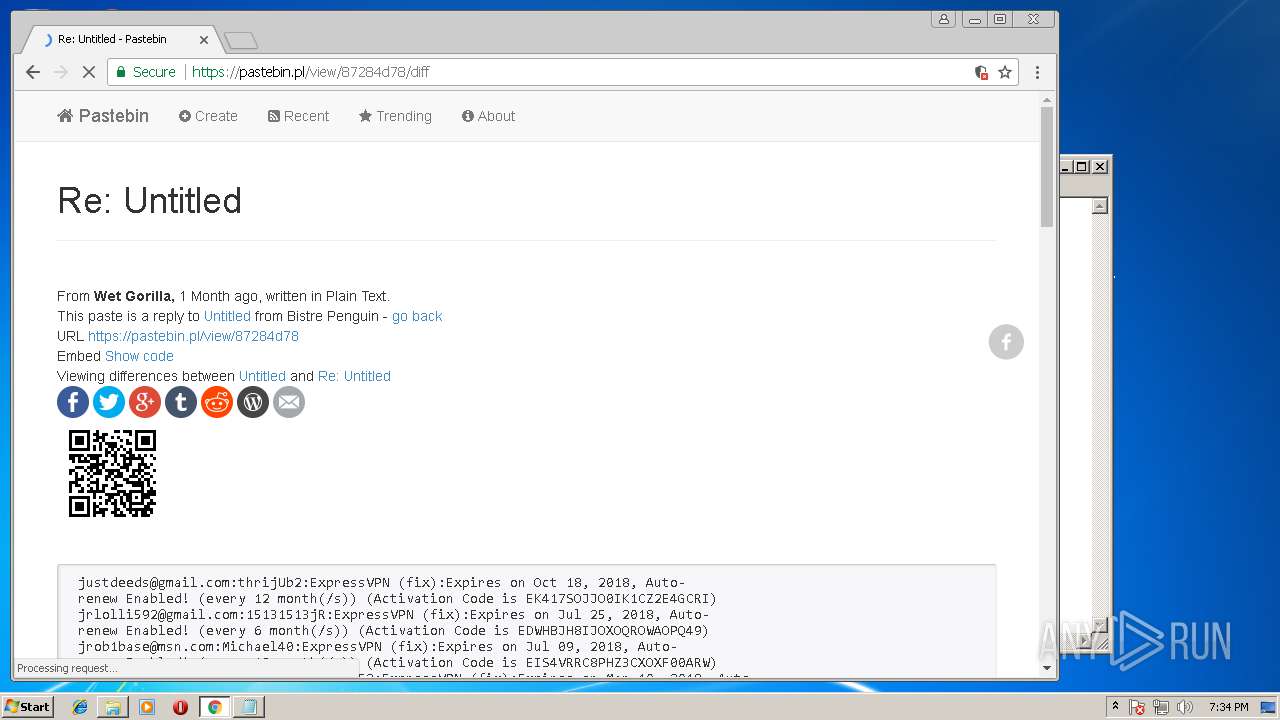Launch Internet Explorer from taskbar
The width and height of the screenshot is (1280, 720).
(80, 707)
